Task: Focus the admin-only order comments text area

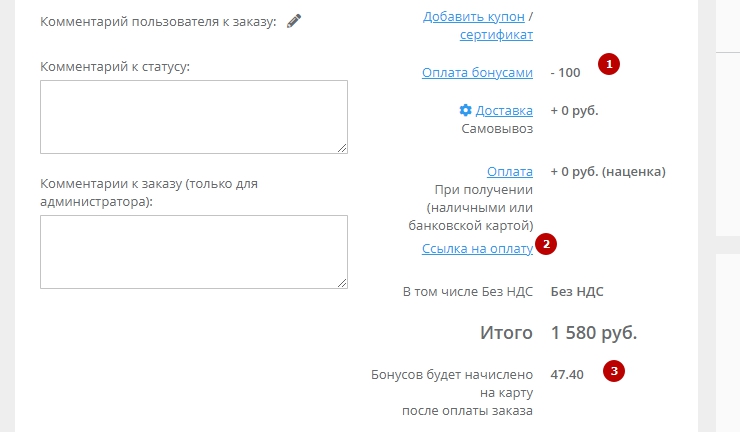Action: (194, 251)
